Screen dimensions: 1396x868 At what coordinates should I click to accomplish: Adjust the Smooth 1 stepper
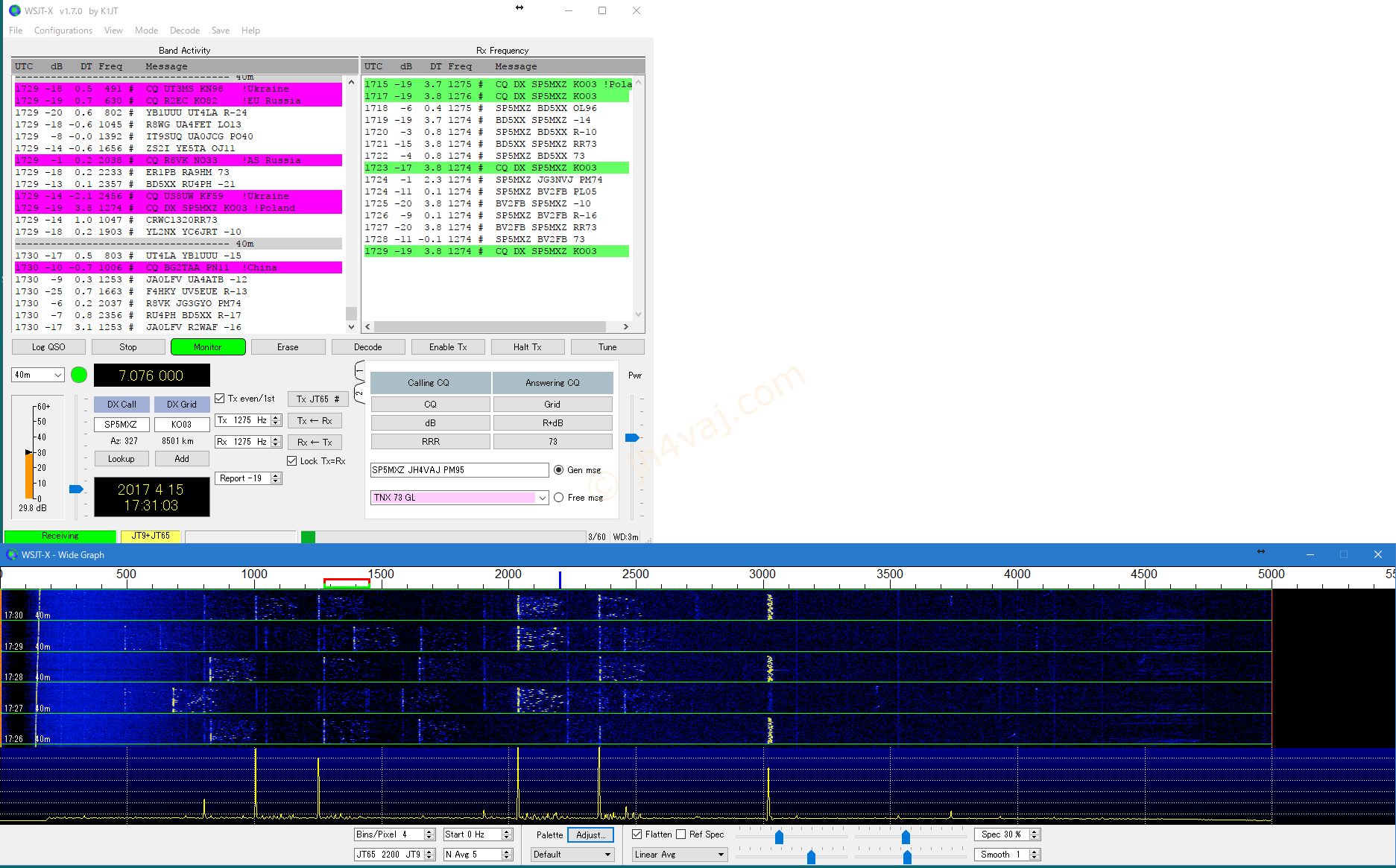point(1035,855)
